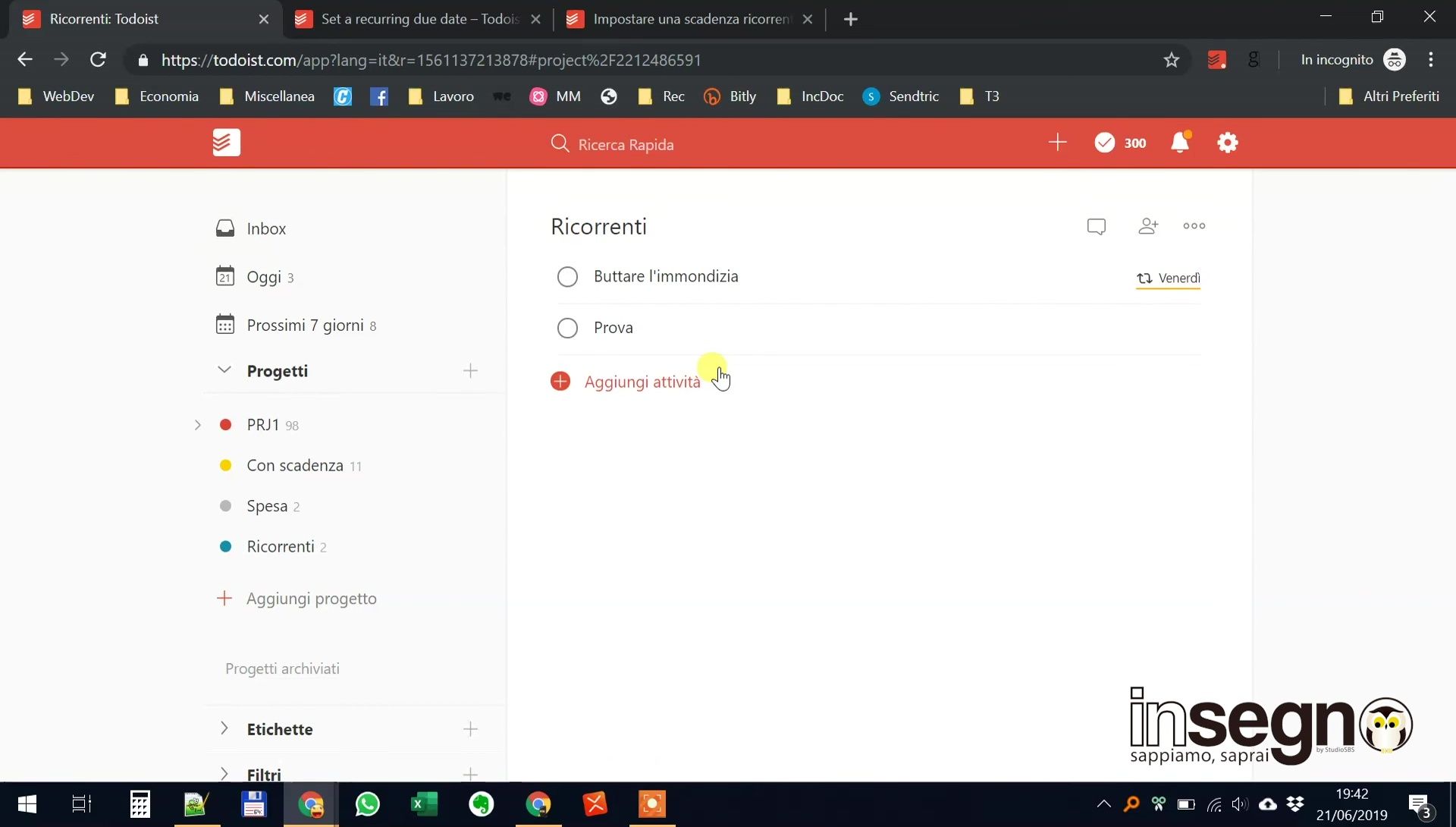The width and height of the screenshot is (1456, 827).
Task: Open quick add task plus icon in header
Action: coord(1057,143)
